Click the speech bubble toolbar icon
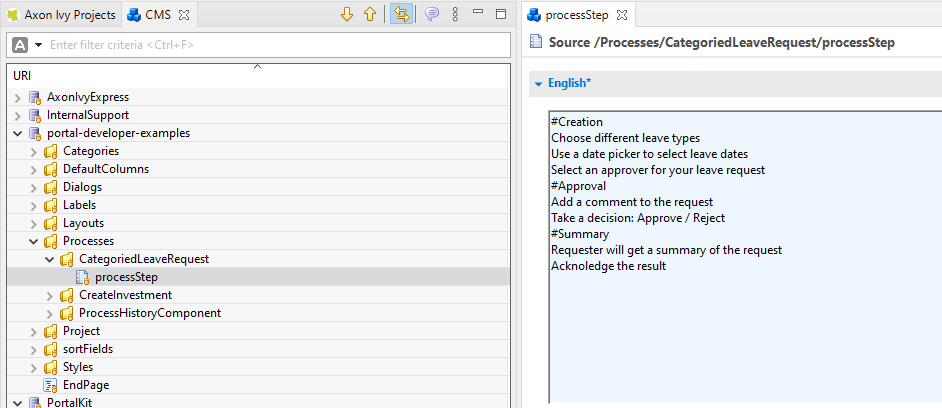Viewport: 942px width, 408px height. [431, 14]
